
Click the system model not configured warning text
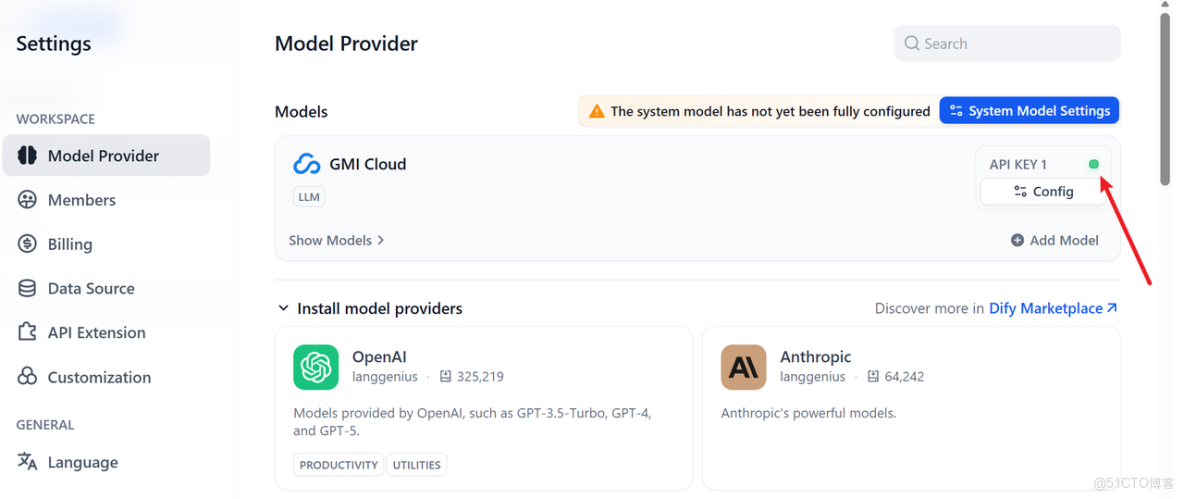point(770,111)
